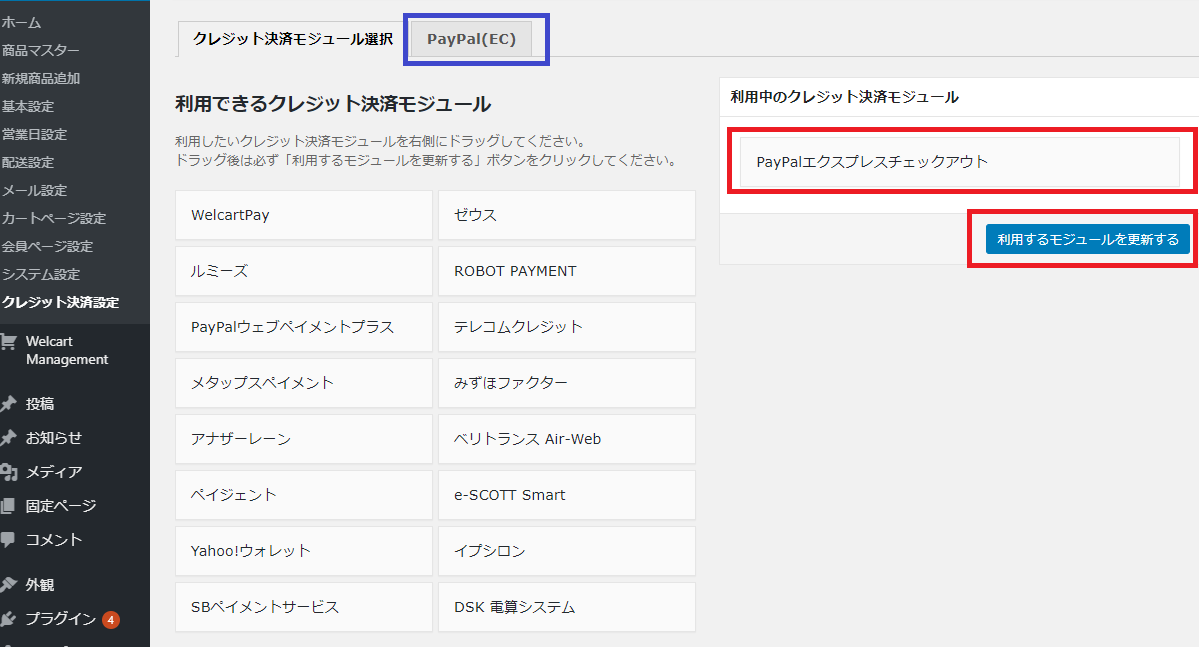Select the イプシロン module card
The height and width of the screenshot is (647, 1199).
pyautogui.click(x=567, y=551)
